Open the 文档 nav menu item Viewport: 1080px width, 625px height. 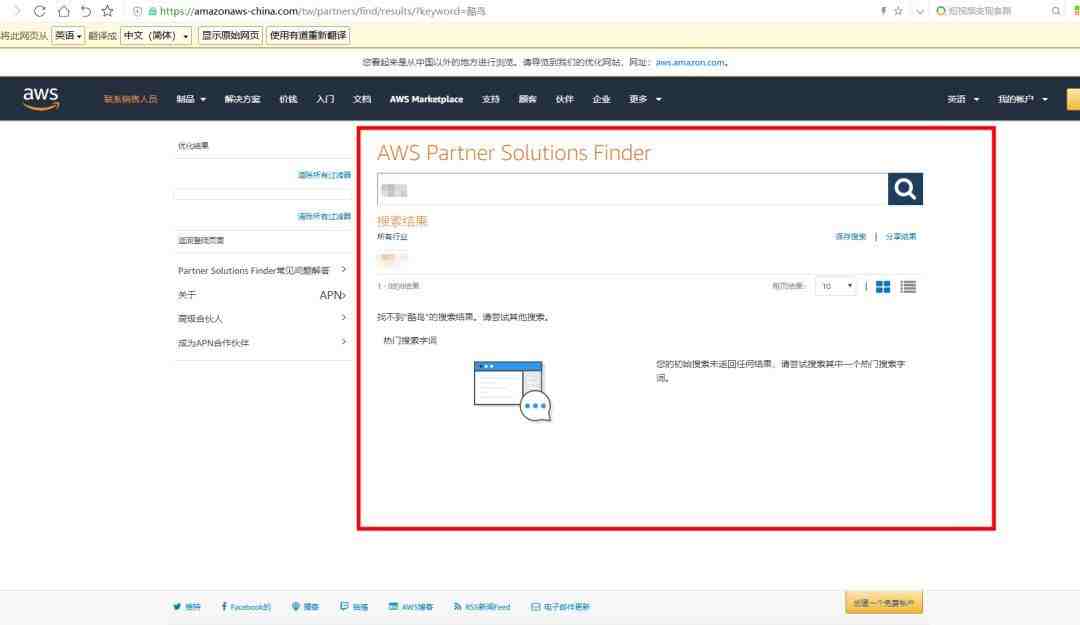click(362, 99)
